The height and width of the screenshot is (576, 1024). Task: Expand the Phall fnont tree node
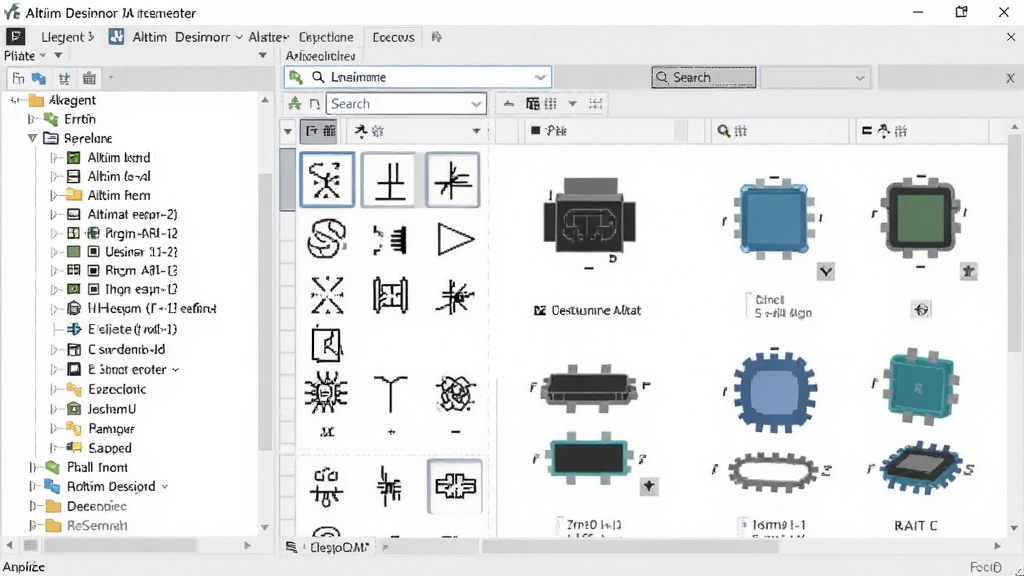[32, 468]
